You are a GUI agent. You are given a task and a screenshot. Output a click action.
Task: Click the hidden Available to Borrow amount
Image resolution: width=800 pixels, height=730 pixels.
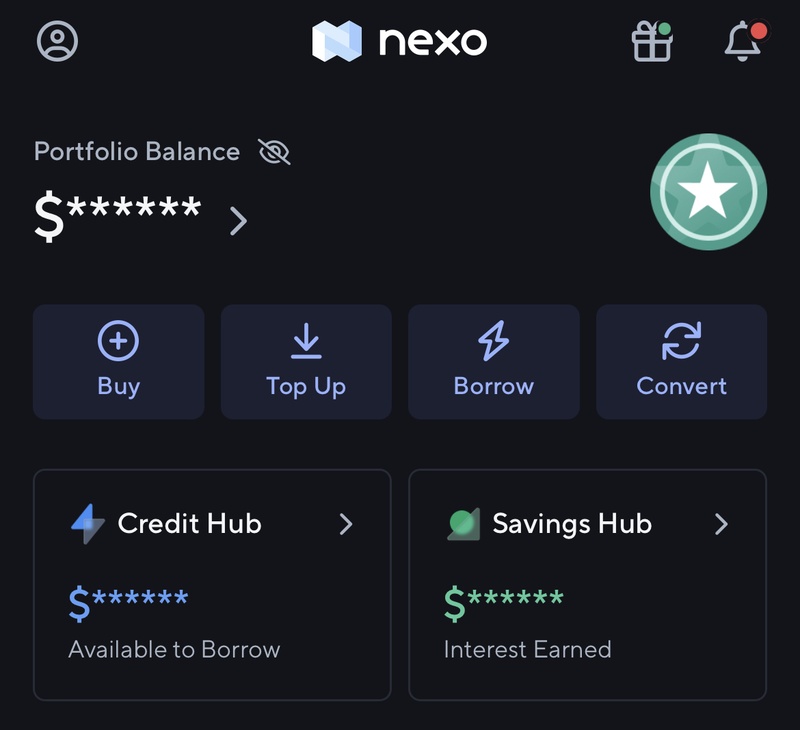pyautogui.click(x=129, y=603)
